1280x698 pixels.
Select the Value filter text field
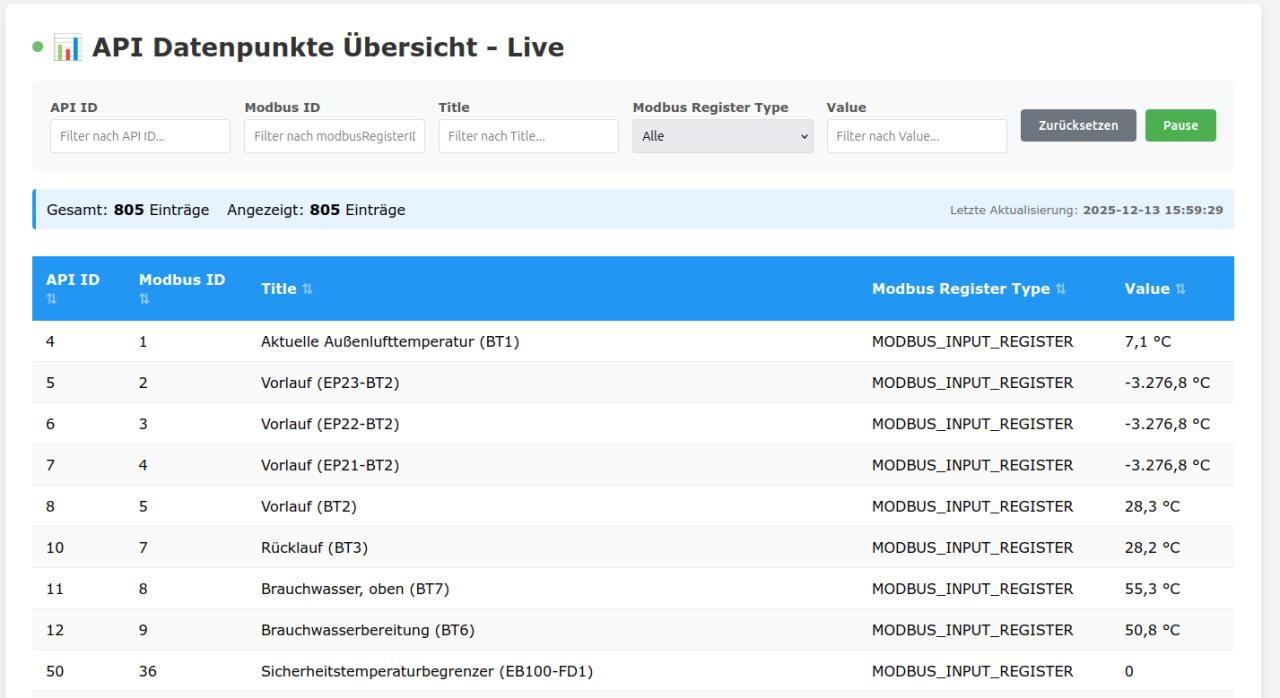pos(916,137)
